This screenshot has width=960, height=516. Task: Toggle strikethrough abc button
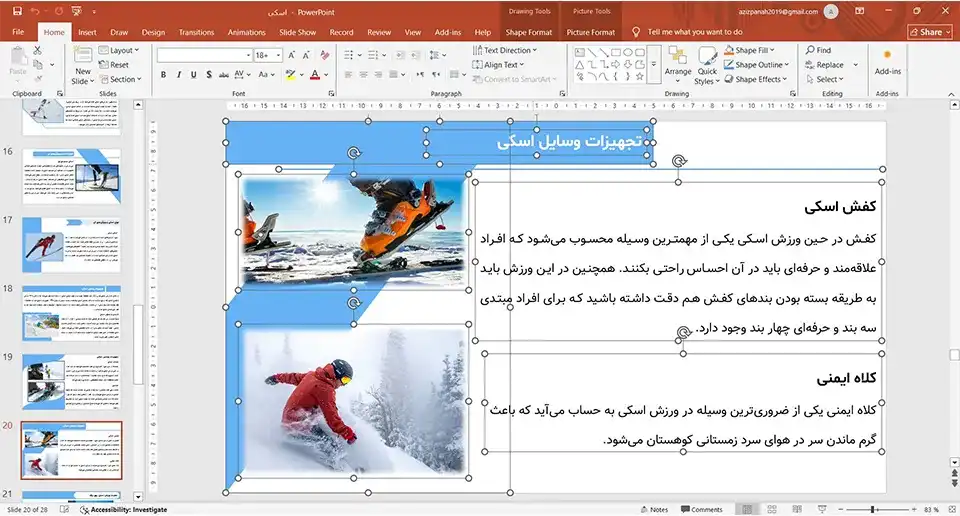tap(223, 75)
